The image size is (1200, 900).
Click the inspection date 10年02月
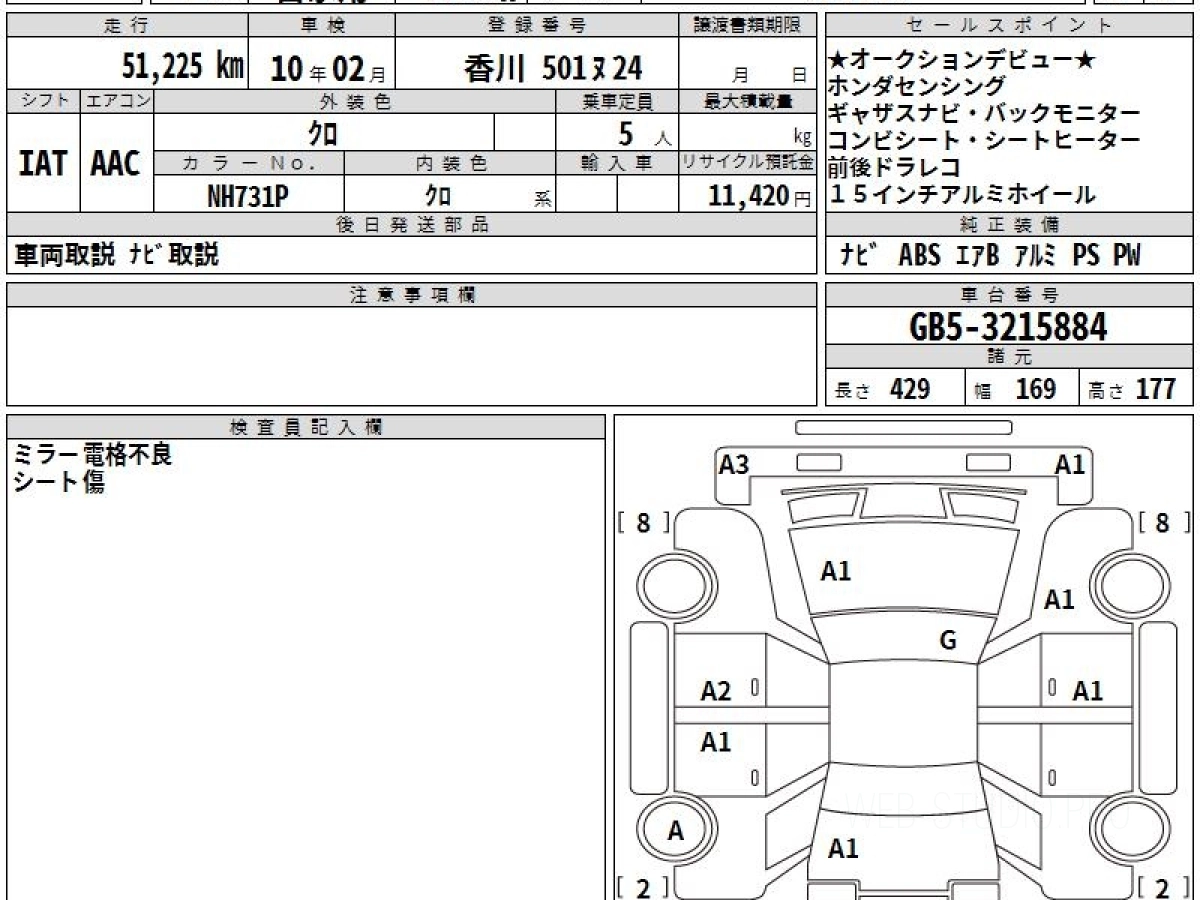click(x=328, y=68)
